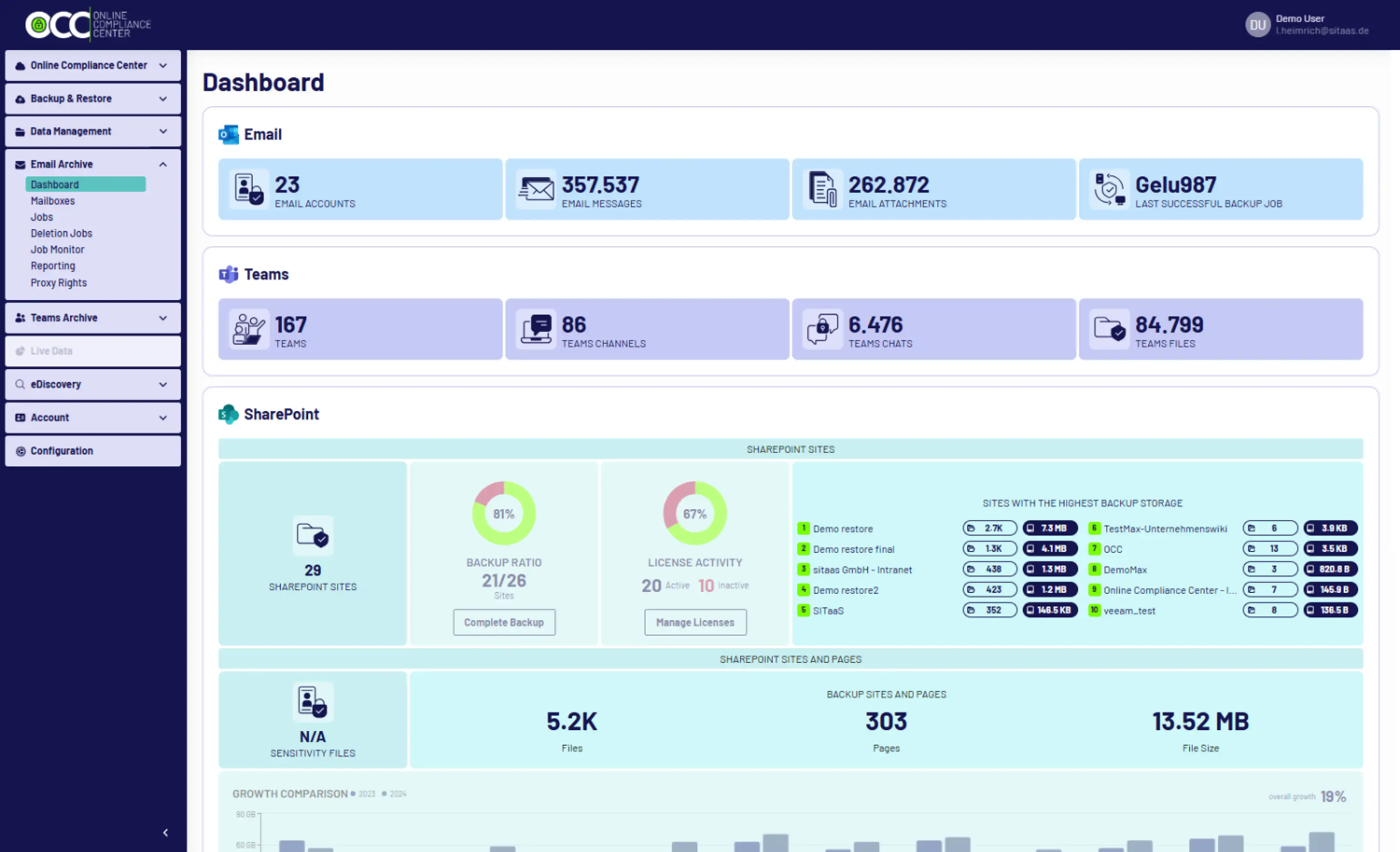Click the OCC Online Compliance Center logo
The height and width of the screenshot is (852, 1400).
tap(88, 25)
